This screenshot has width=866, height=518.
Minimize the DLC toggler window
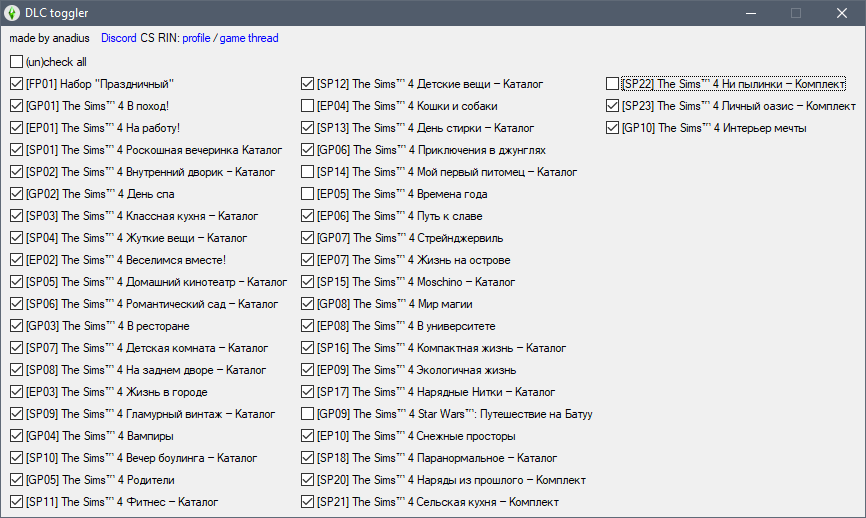(750, 13)
